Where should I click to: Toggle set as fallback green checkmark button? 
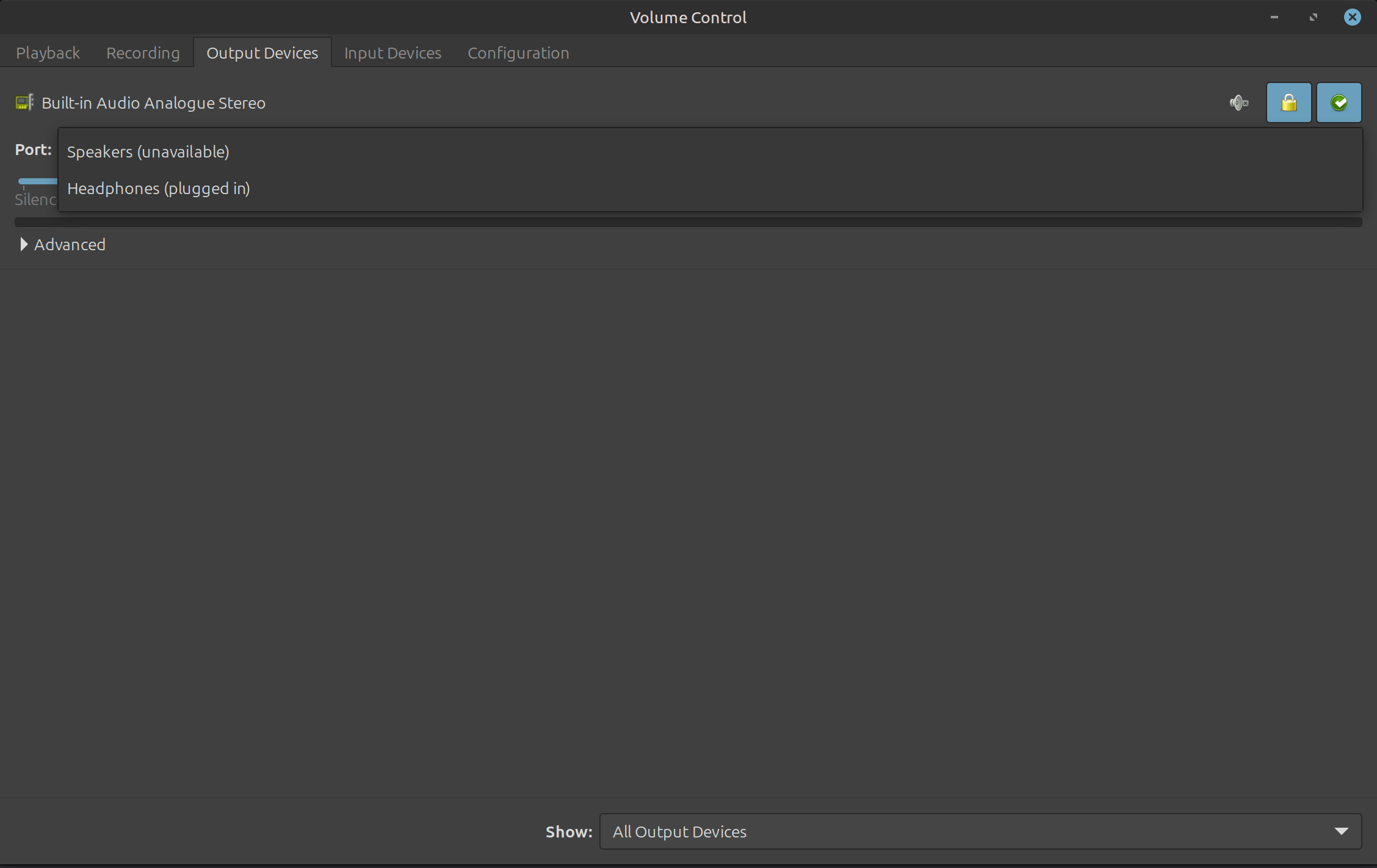[x=1339, y=103]
